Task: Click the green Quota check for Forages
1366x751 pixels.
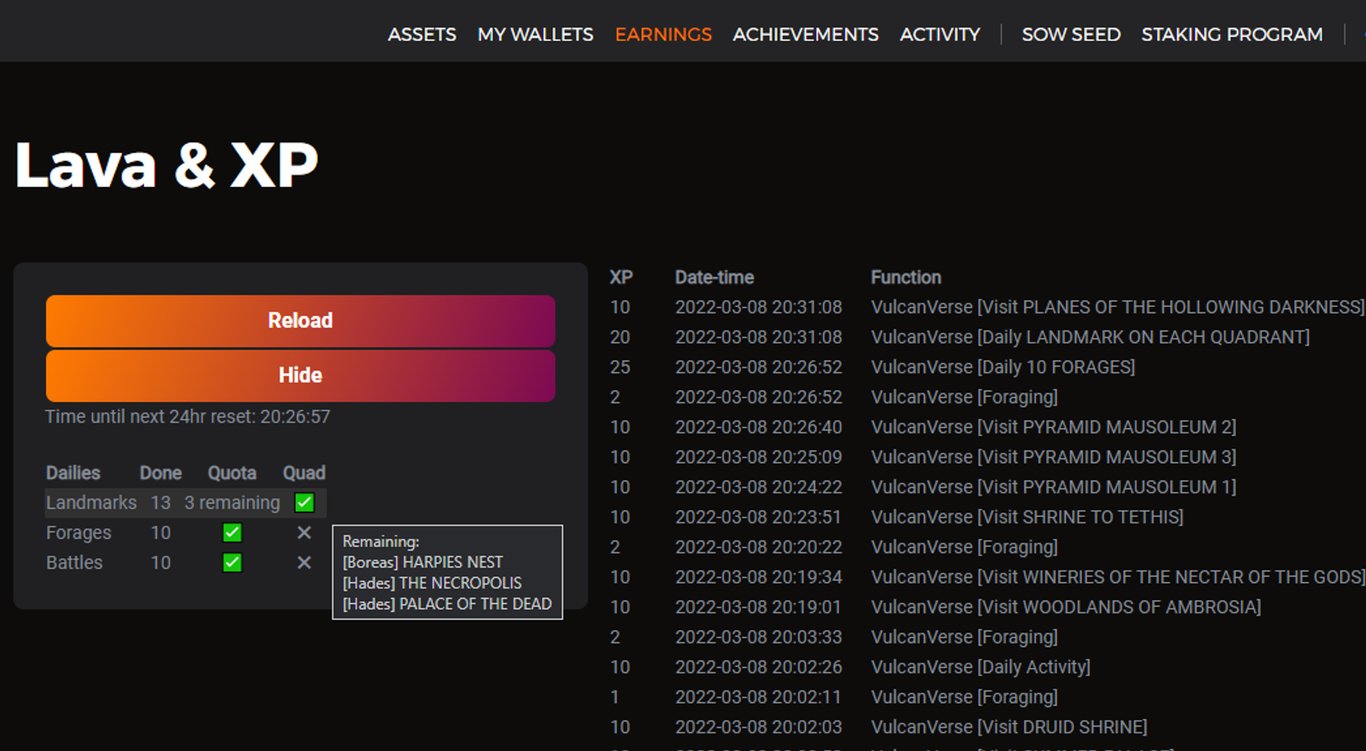Action: pos(232,532)
